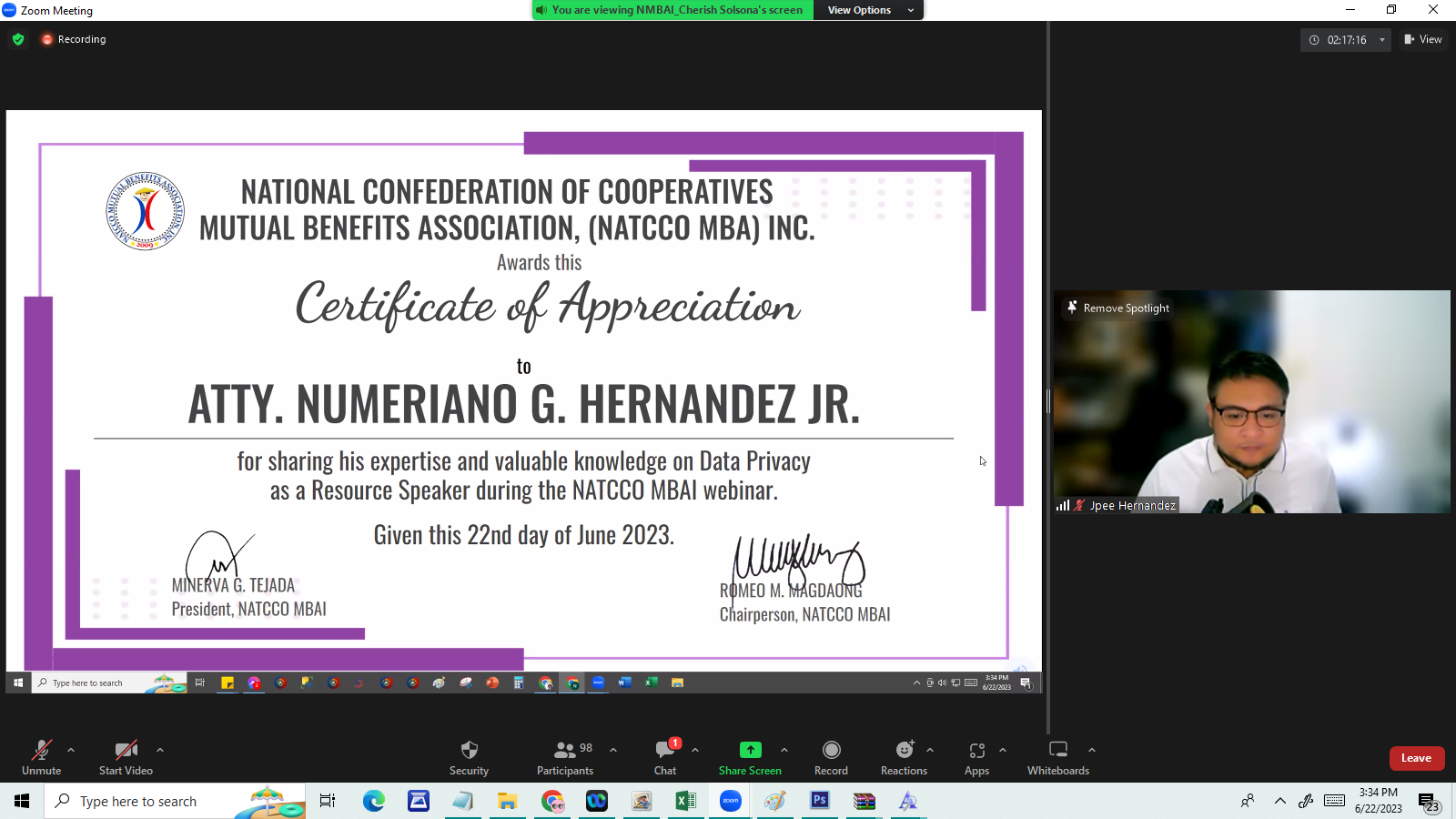Open Whiteboards
Screen dimensions: 1456x819
pos(1058,757)
